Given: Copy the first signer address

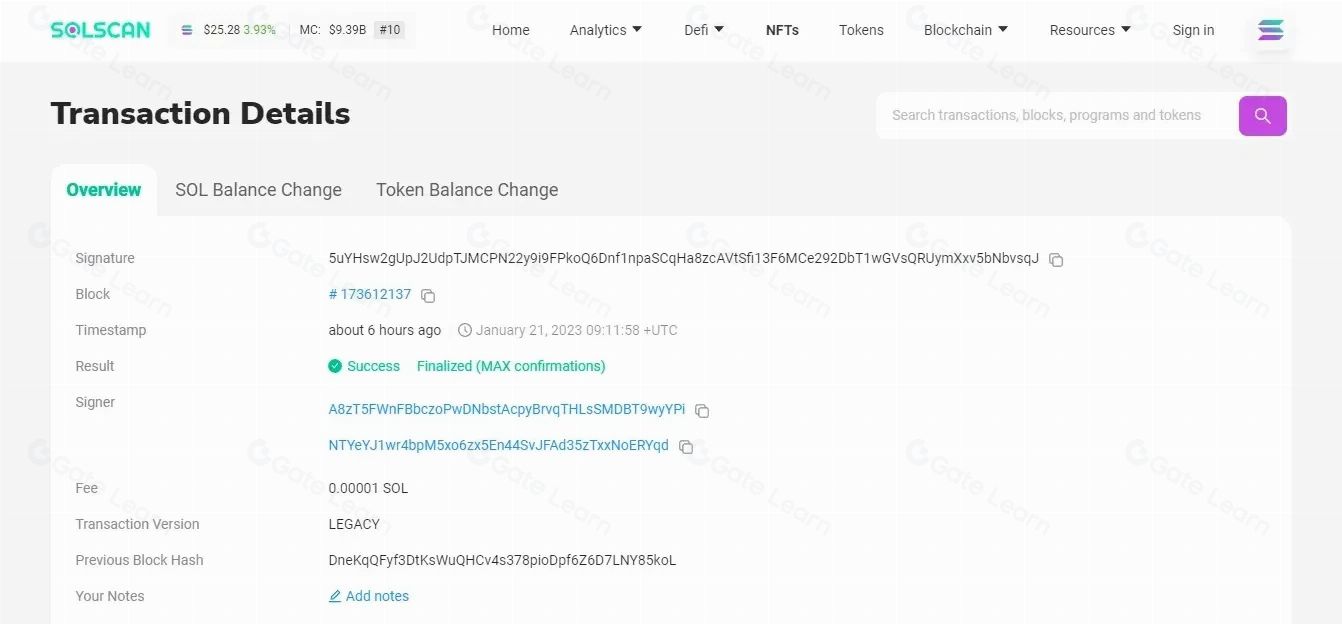Looking at the screenshot, I should [x=702, y=411].
